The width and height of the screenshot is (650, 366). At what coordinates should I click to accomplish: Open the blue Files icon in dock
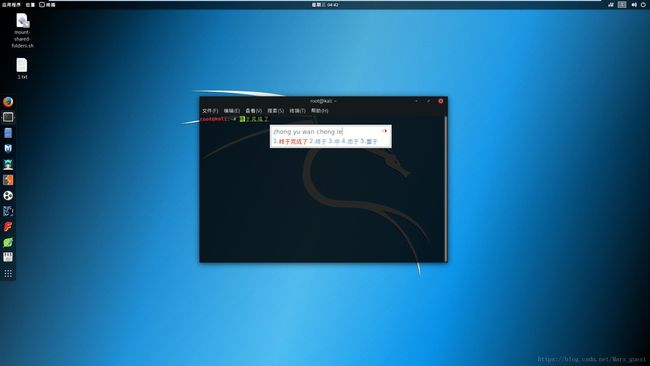[x=8, y=133]
